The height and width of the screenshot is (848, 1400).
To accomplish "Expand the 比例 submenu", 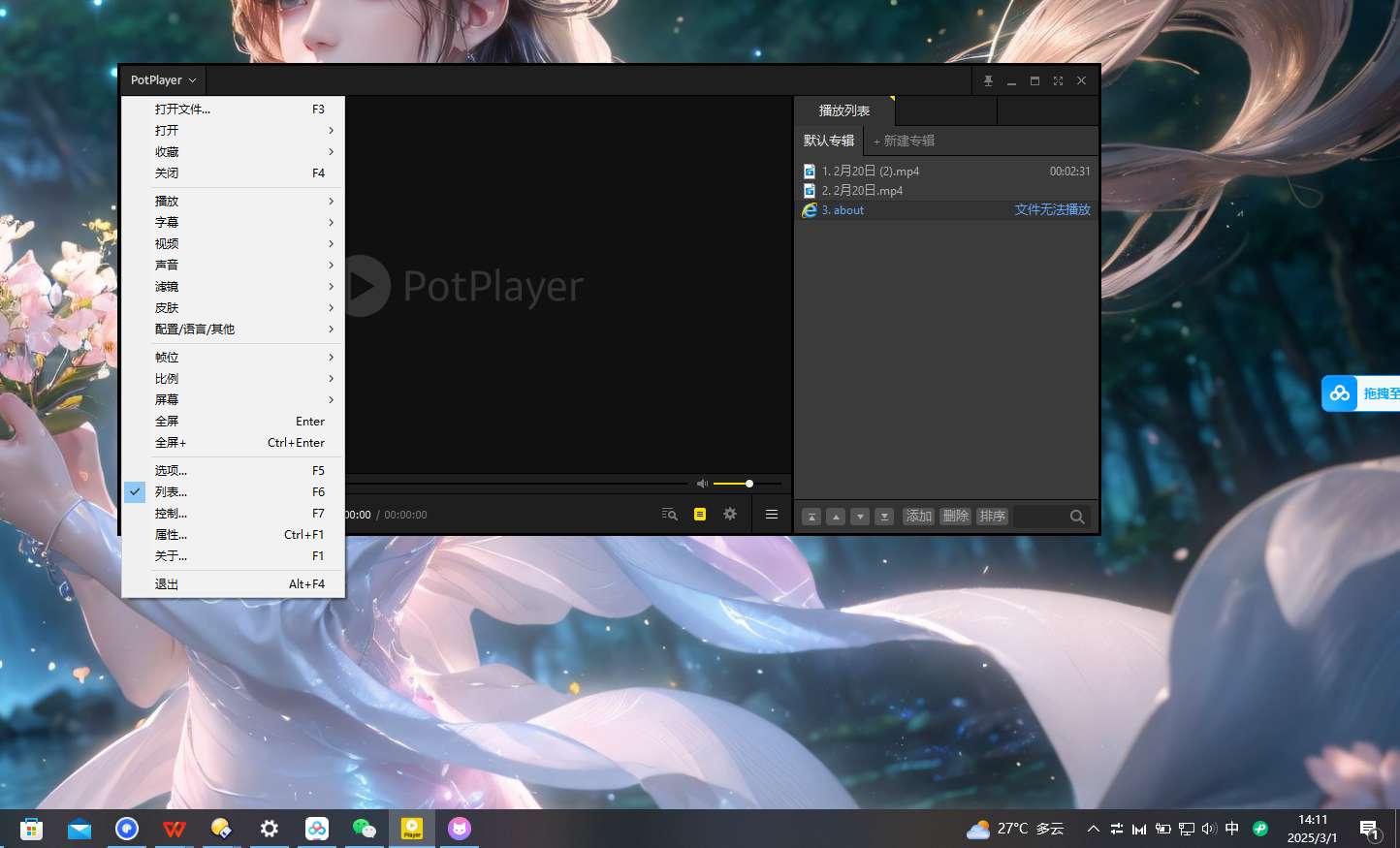I will coord(233,378).
